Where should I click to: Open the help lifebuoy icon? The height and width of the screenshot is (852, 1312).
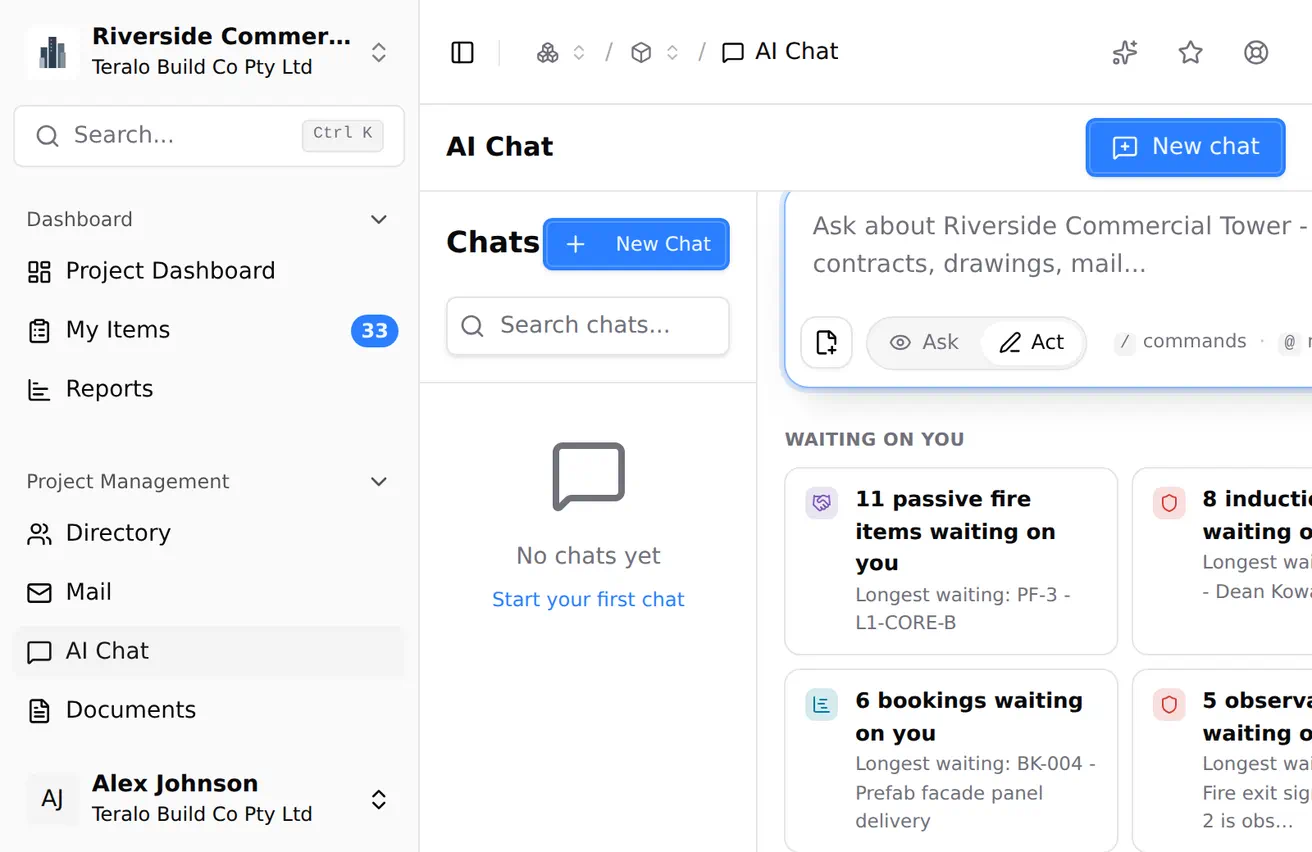pyautogui.click(x=1256, y=52)
